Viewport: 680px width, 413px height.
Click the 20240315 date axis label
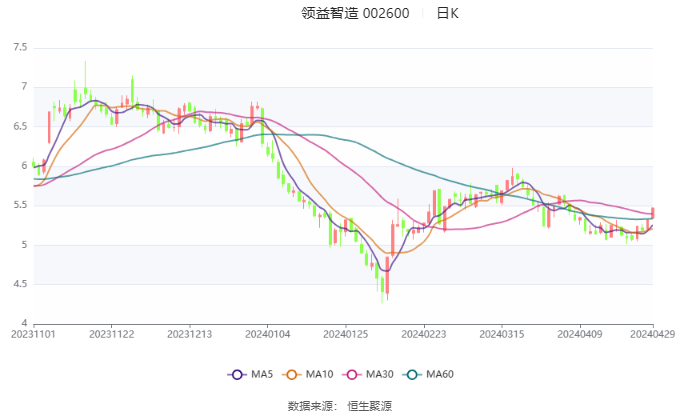[x=500, y=335]
